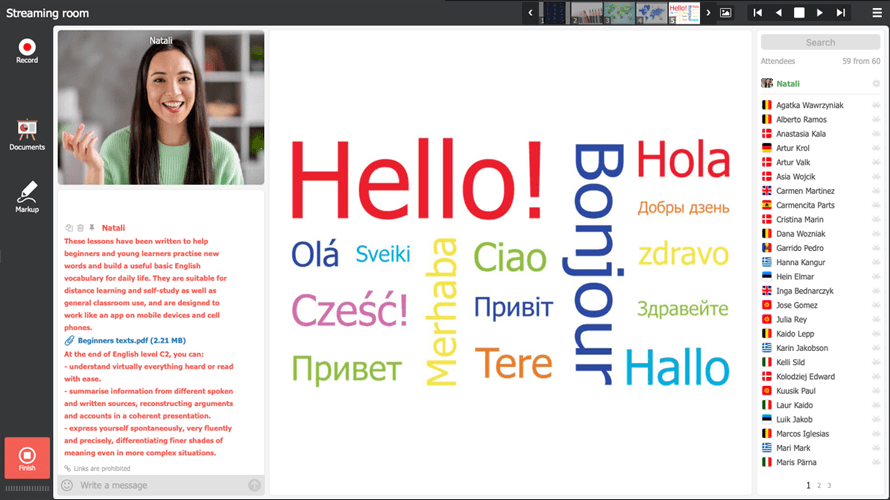Screen dimensions: 890x500
Task: Open slide thumbnail 4 with blue map
Action: (x=651, y=12)
